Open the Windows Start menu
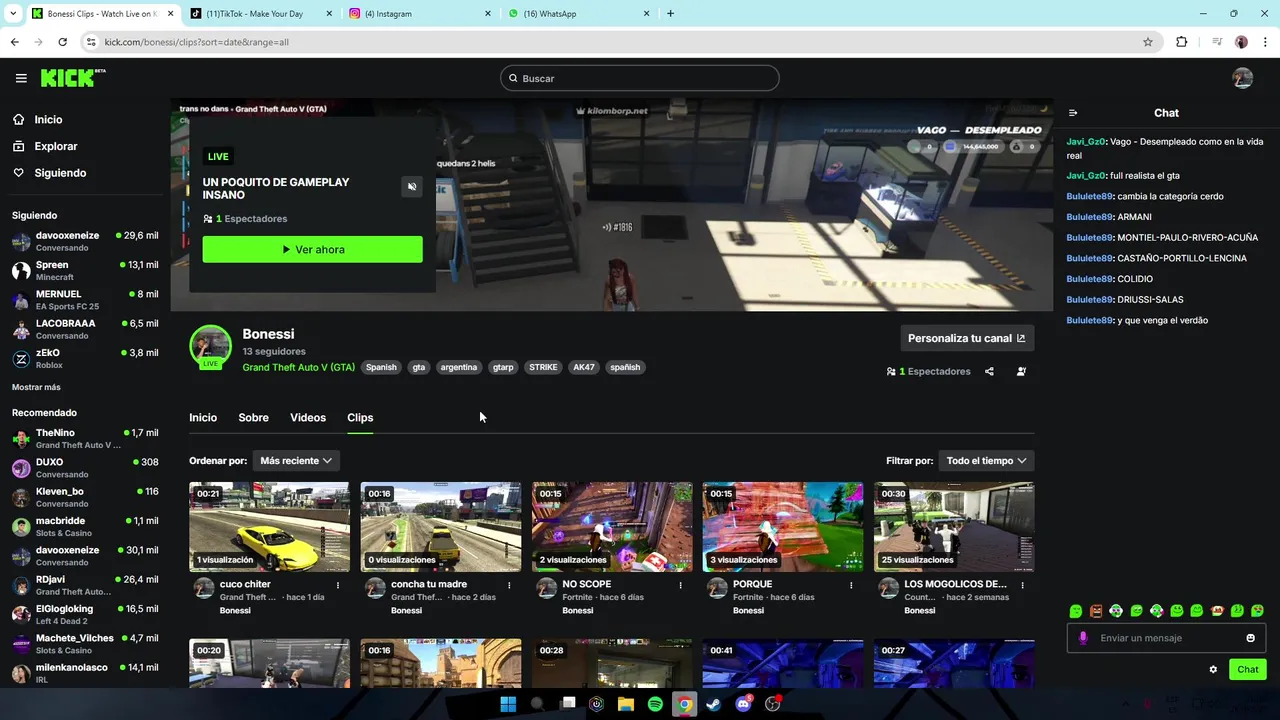Screen dimensions: 1280x720 pos(508,704)
